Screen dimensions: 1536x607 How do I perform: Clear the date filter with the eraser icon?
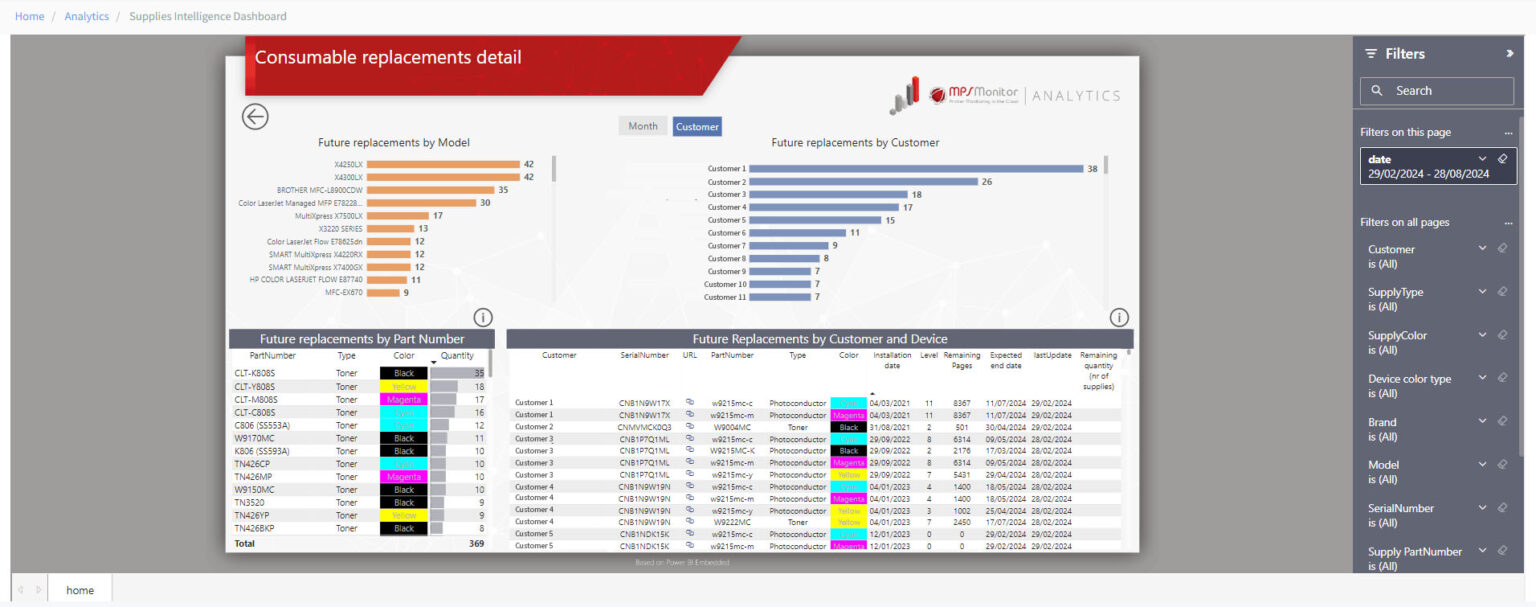point(1502,158)
